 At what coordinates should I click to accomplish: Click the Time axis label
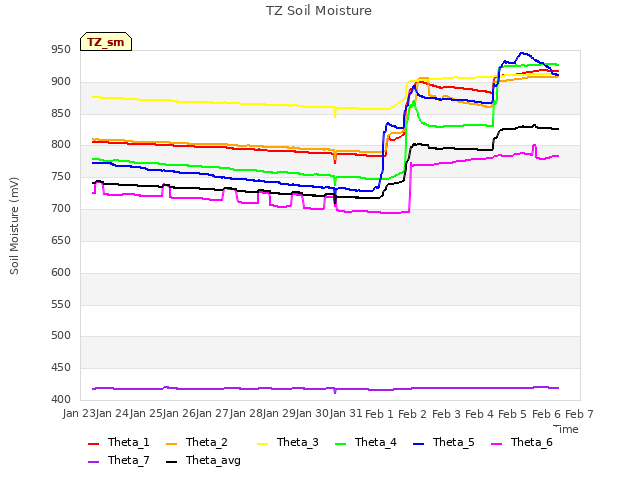click(566, 429)
